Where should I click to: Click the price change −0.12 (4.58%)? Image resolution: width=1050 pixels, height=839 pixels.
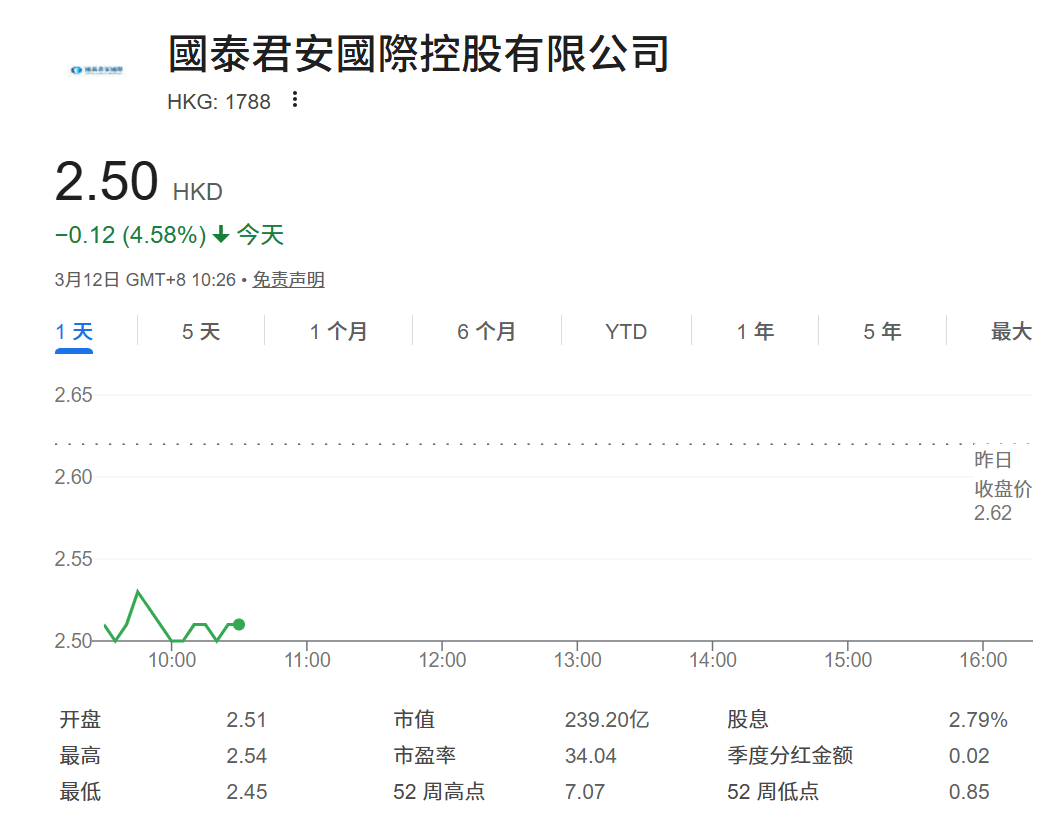coord(131,235)
